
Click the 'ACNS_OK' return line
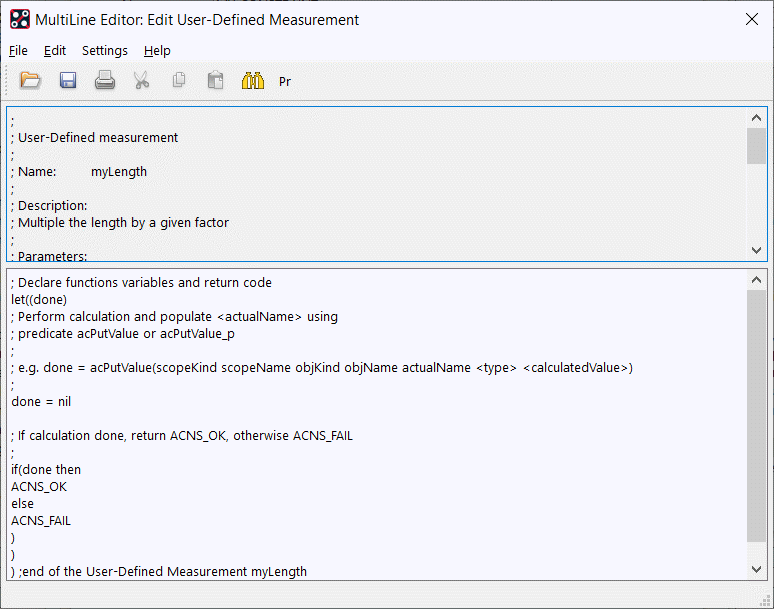[x=39, y=487]
